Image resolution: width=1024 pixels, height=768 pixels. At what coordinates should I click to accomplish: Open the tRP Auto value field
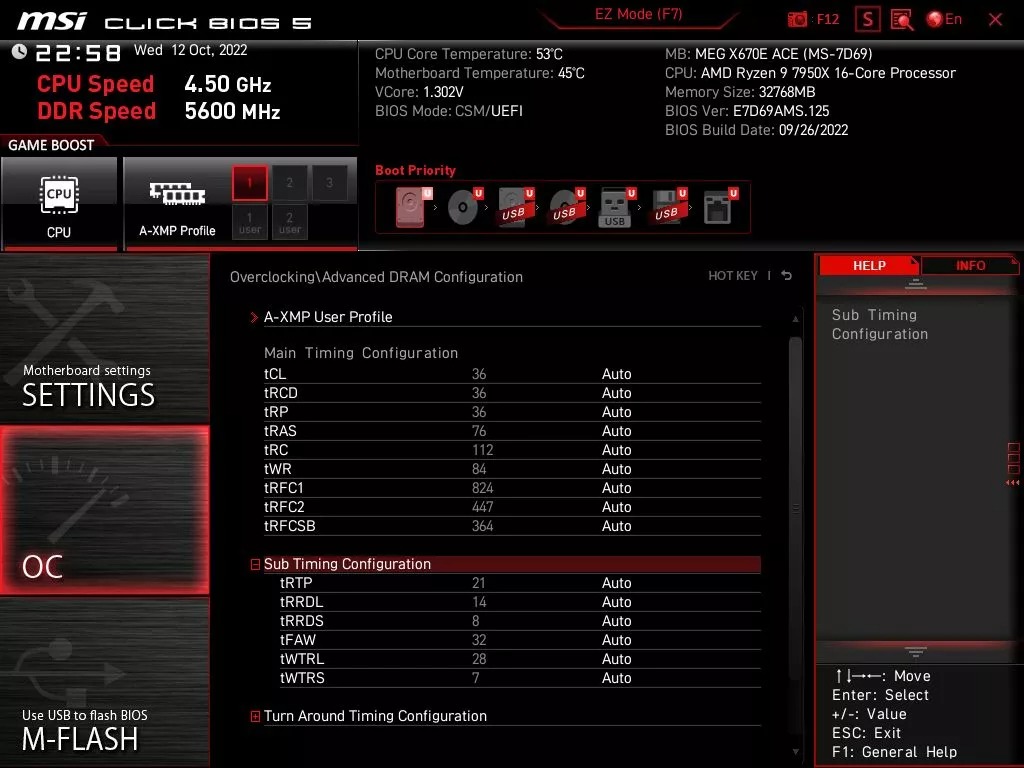point(616,412)
